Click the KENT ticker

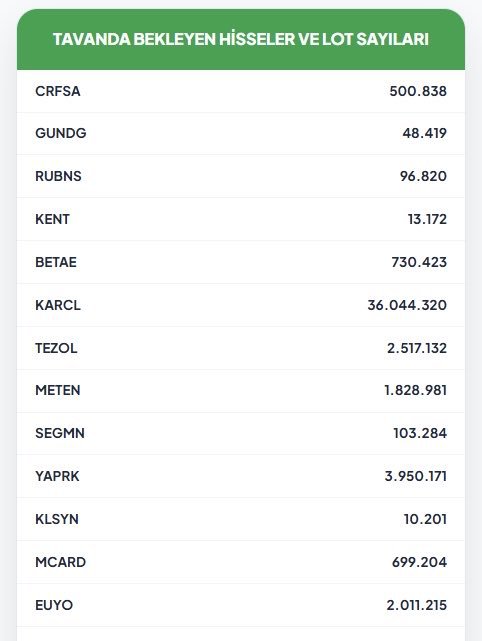pyautogui.click(x=52, y=219)
